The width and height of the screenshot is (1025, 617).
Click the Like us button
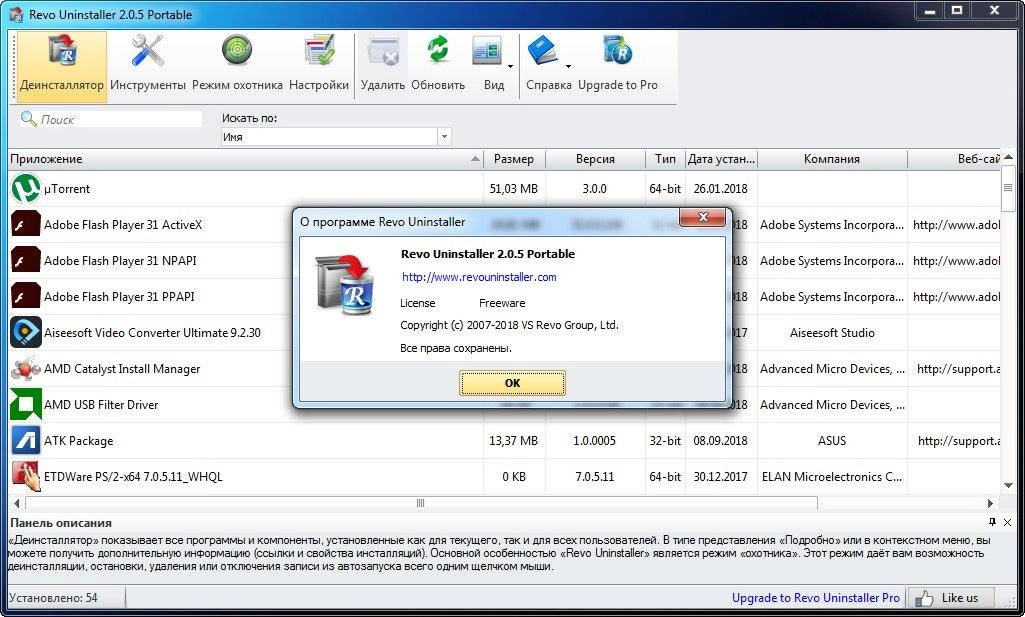pyautogui.click(x=951, y=597)
